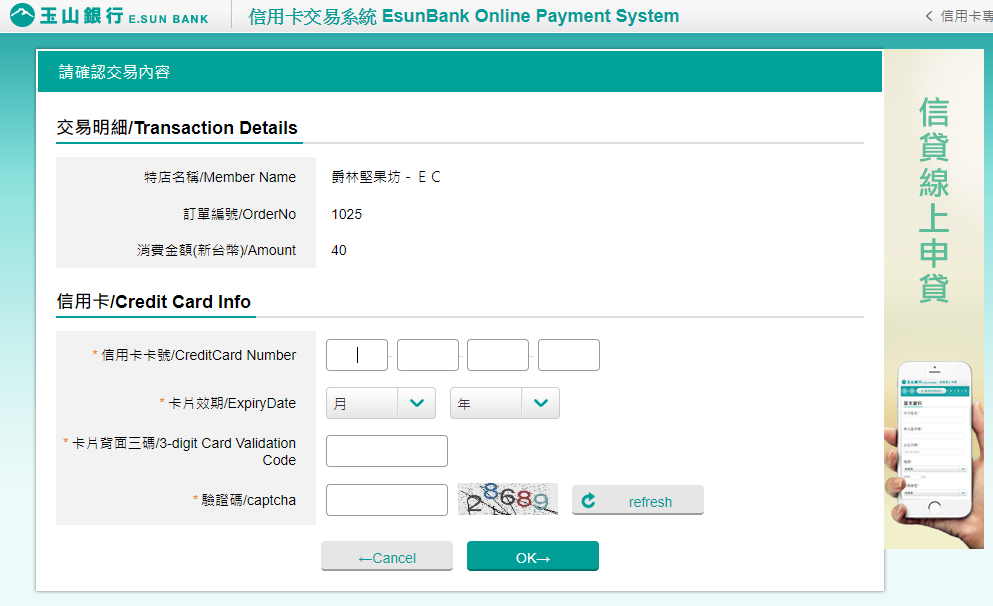This screenshot has height=606, width=993.
Task: Click the OK button
Action: point(533,557)
